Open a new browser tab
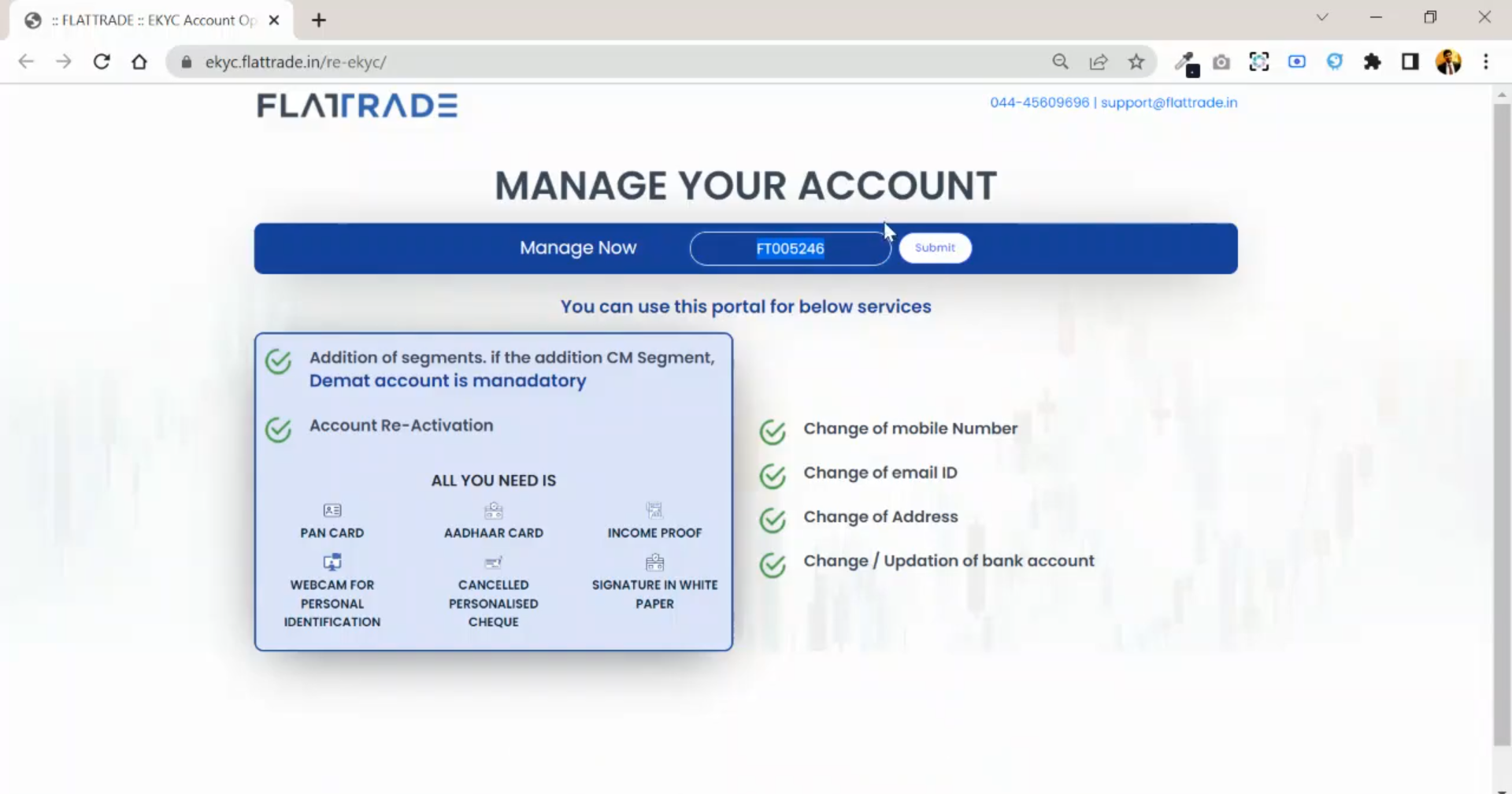Viewport: 1512px width, 794px height. point(318,20)
